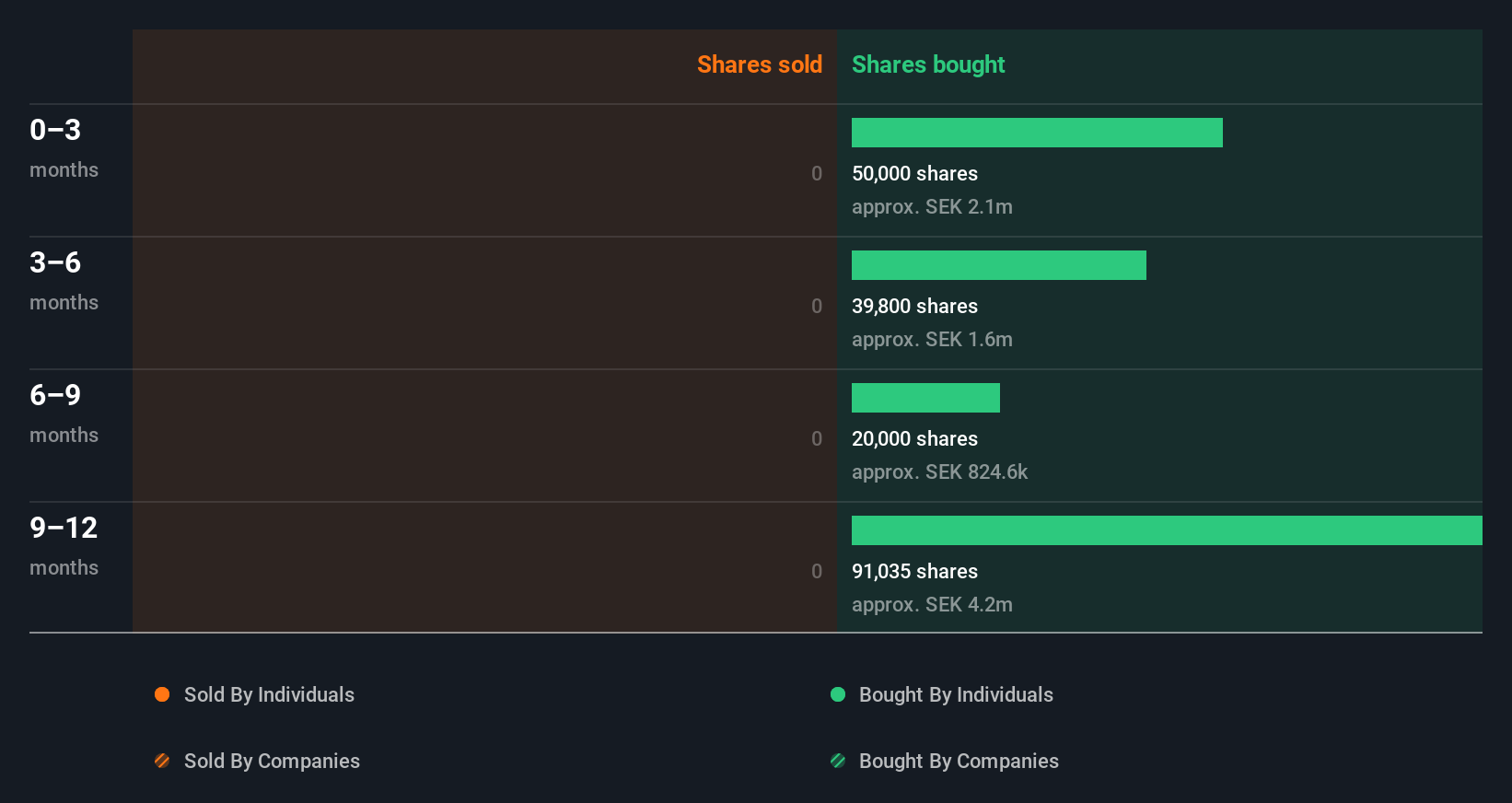The image size is (1512, 803).
Task: Select the Bought By Companies legend label
Action: point(959,762)
